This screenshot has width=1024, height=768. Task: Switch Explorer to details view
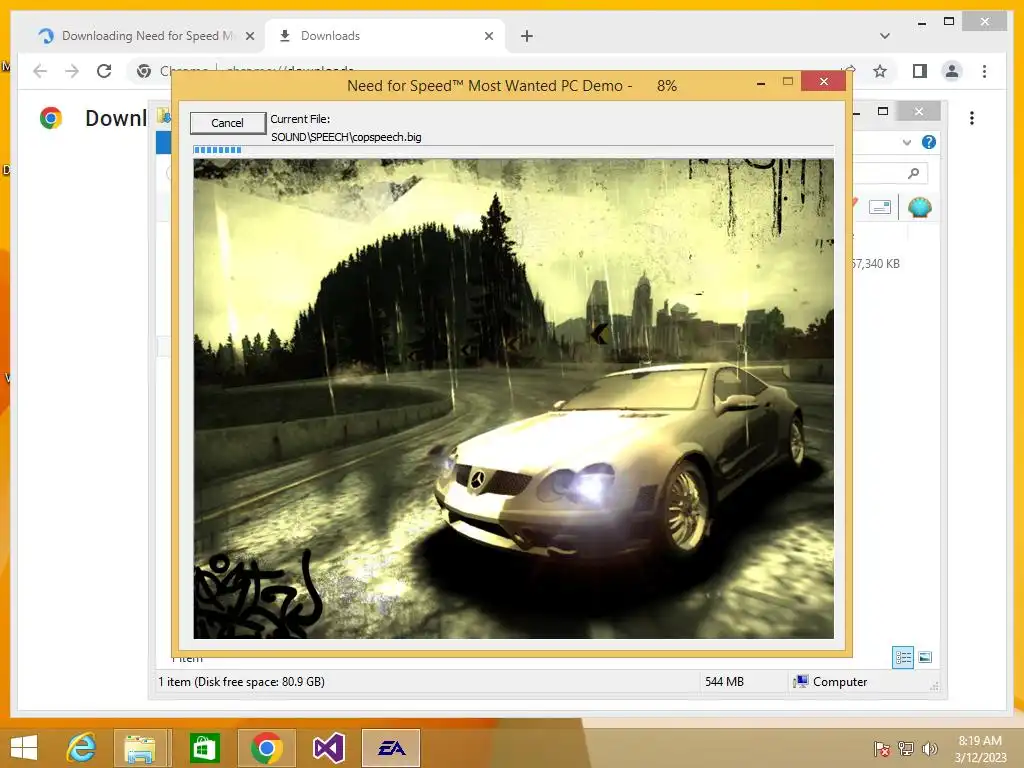pos(903,657)
